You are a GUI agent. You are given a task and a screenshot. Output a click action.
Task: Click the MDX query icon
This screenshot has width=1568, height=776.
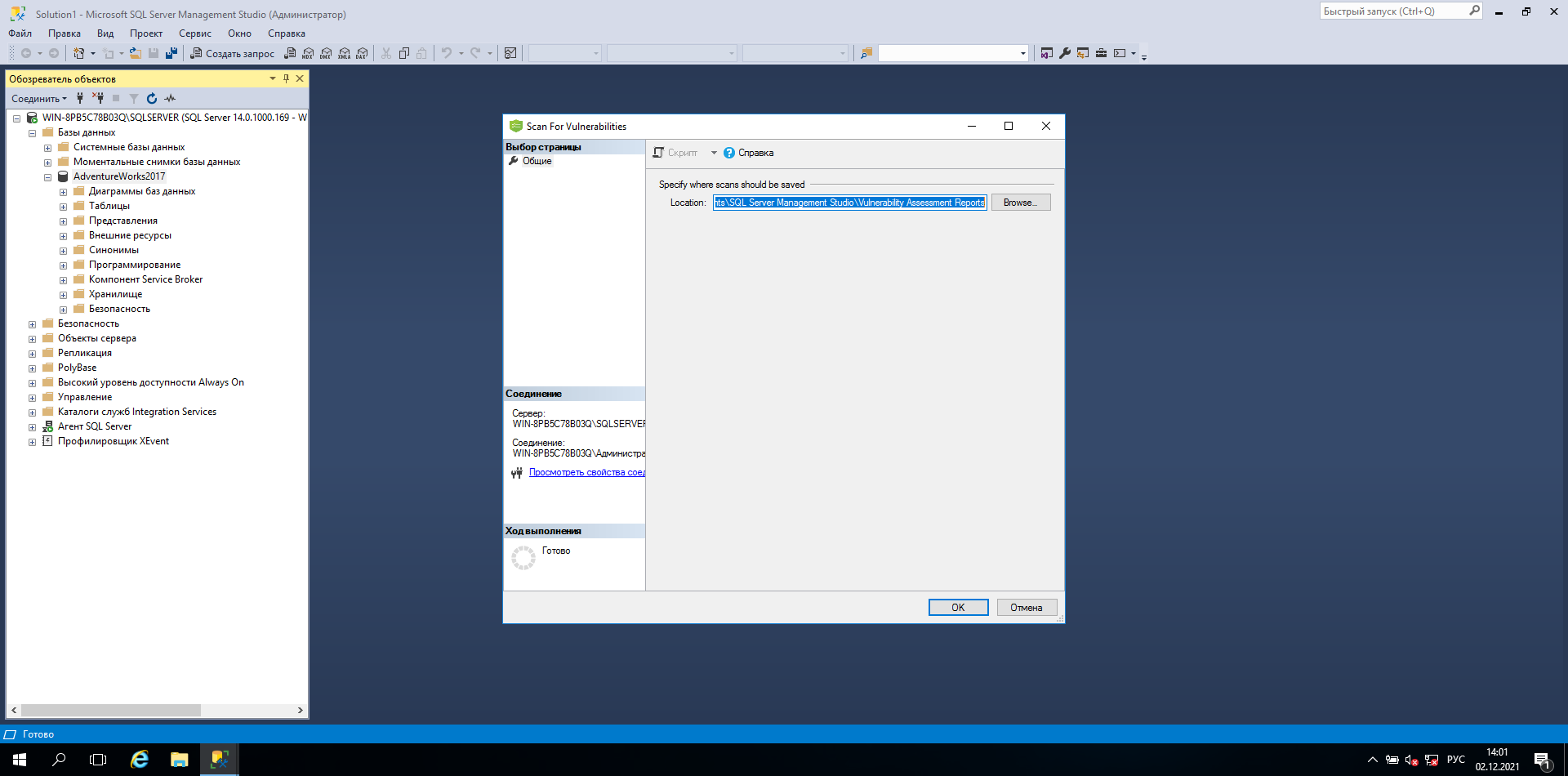pos(308,53)
